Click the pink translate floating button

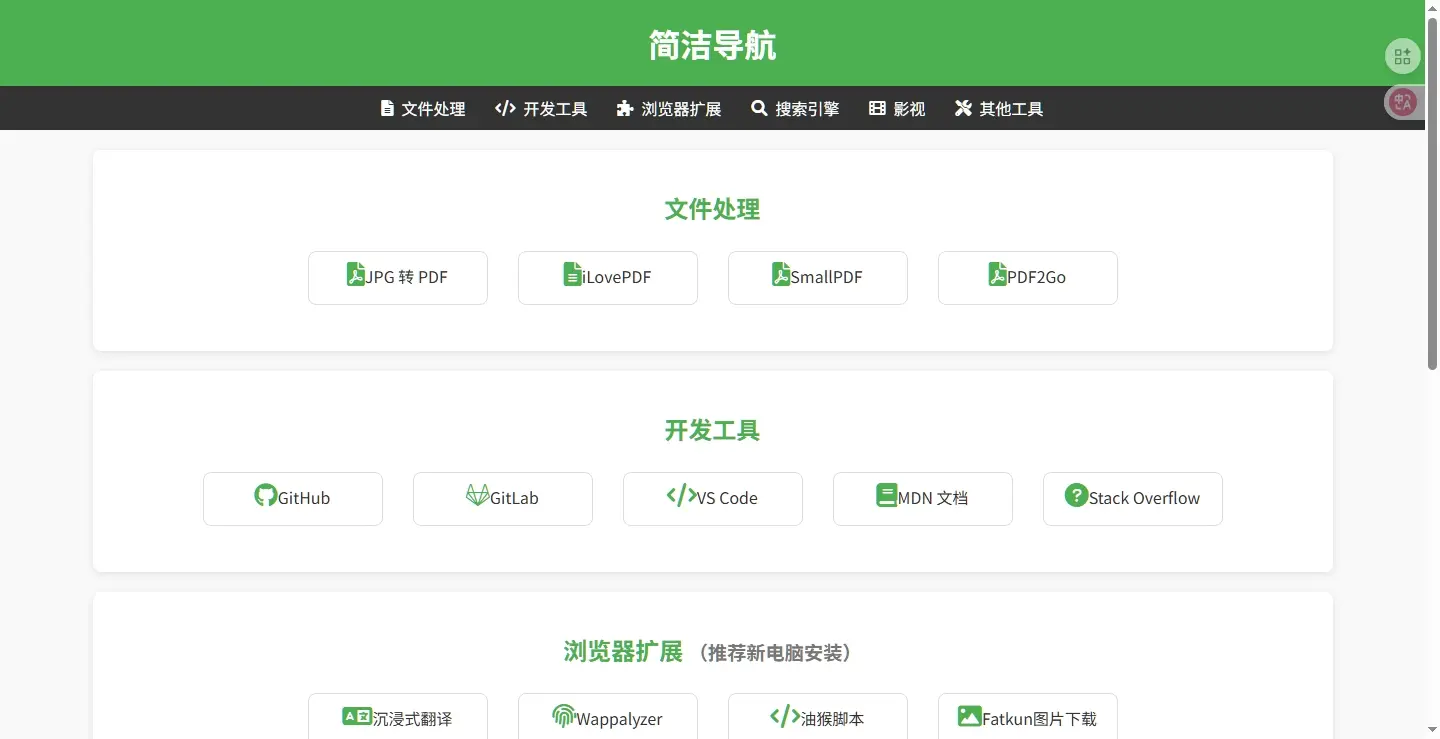tap(1402, 102)
